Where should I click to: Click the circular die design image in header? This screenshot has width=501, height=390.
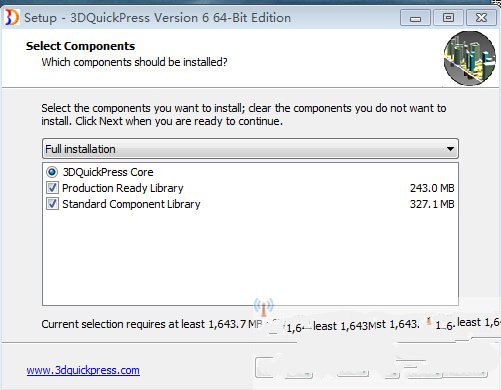pyautogui.click(x=470, y=58)
